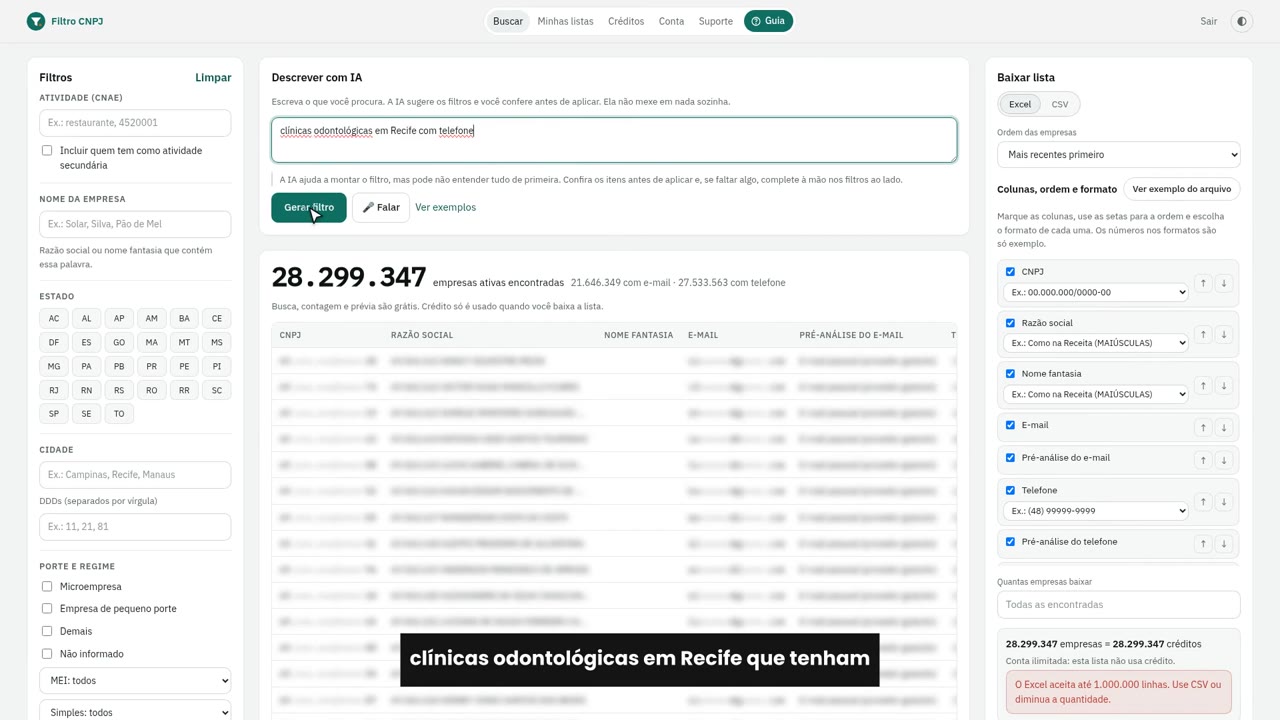The height and width of the screenshot is (720, 1280).
Task: Focus the DDDs input field
Action: tap(135, 527)
